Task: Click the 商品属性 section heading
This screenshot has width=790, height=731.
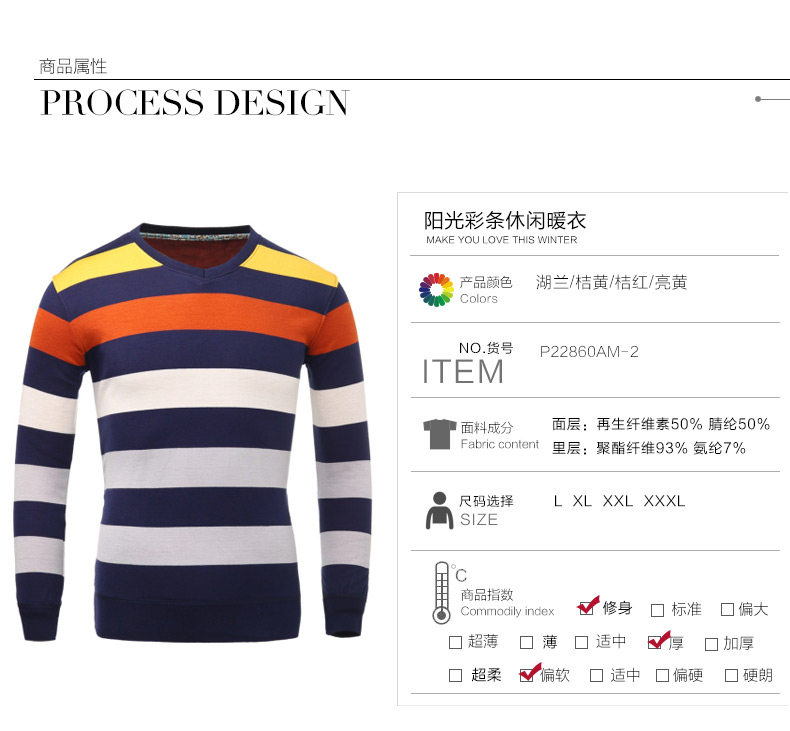Action: point(73,67)
